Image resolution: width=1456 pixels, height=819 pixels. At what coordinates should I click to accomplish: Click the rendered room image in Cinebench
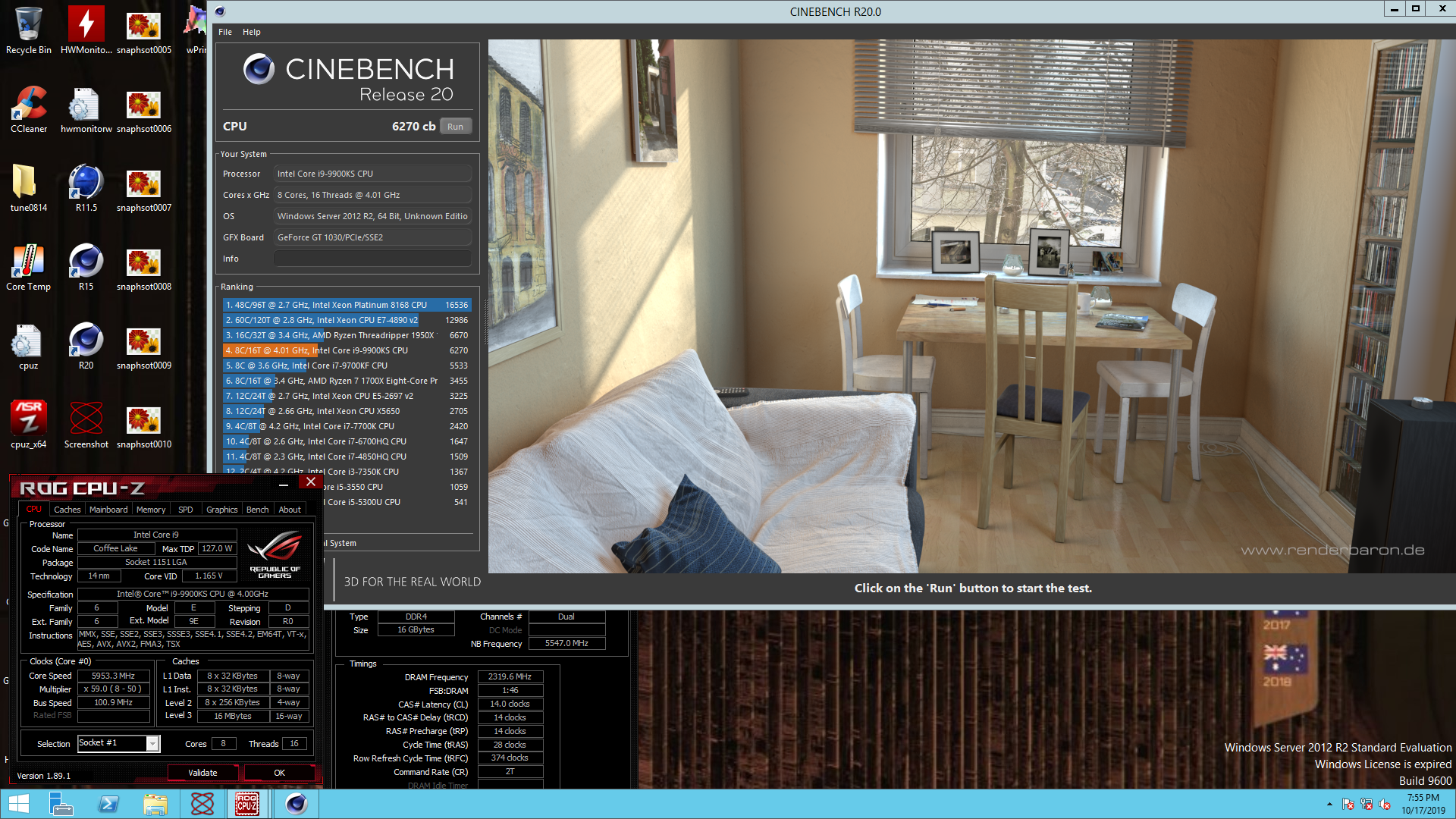click(x=971, y=306)
